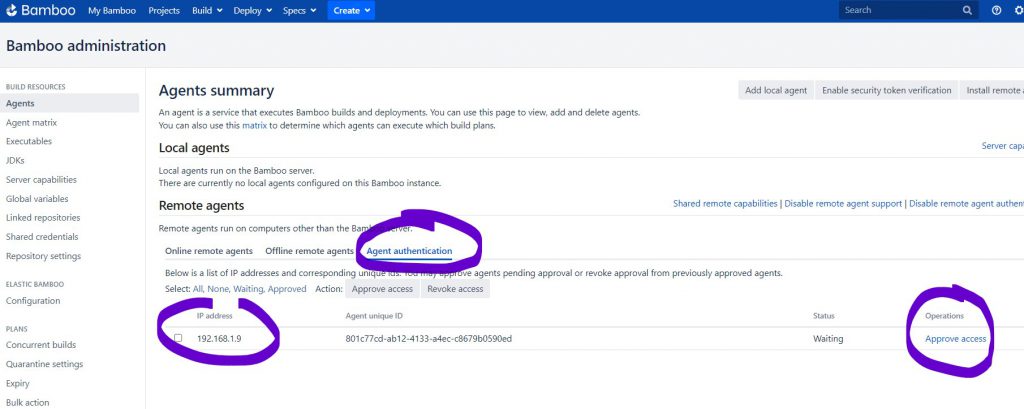This screenshot has height=409, width=1024.
Task: Switch to Offline remote agents tab
Action: [309, 251]
